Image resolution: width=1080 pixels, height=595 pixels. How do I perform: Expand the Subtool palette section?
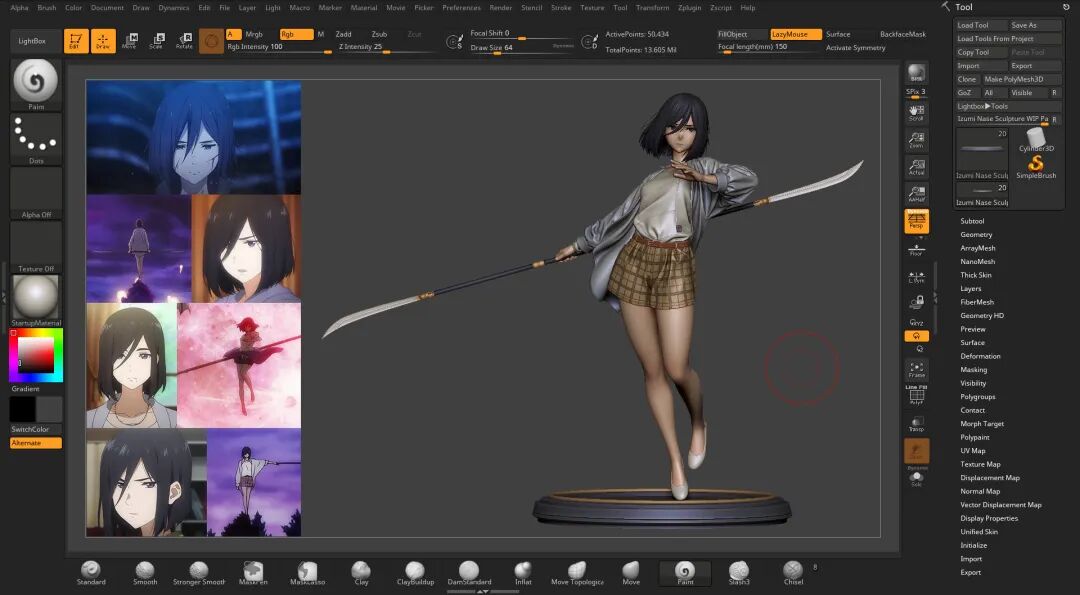[972, 221]
